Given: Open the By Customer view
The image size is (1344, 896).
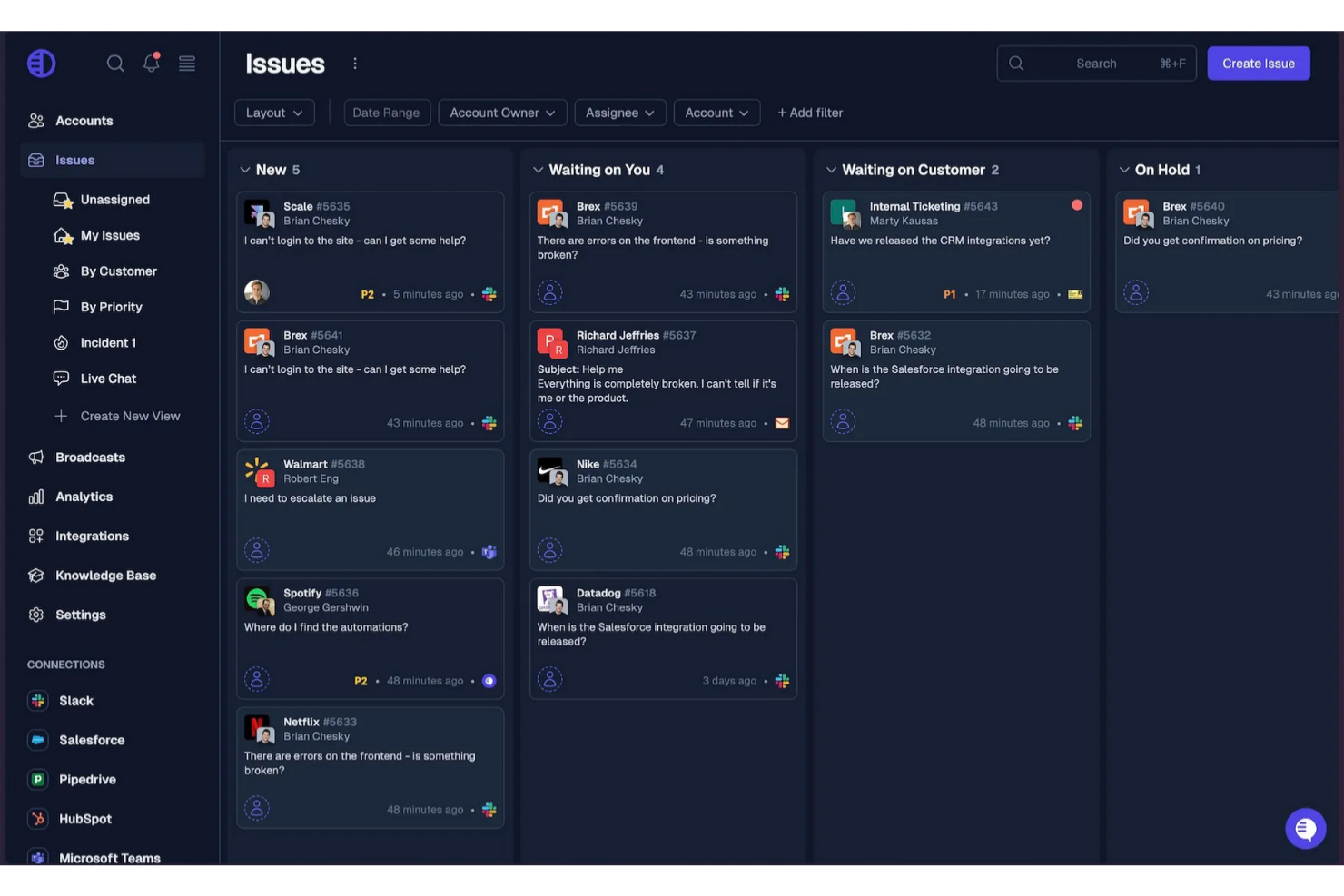Looking at the screenshot, I should 118,271.
